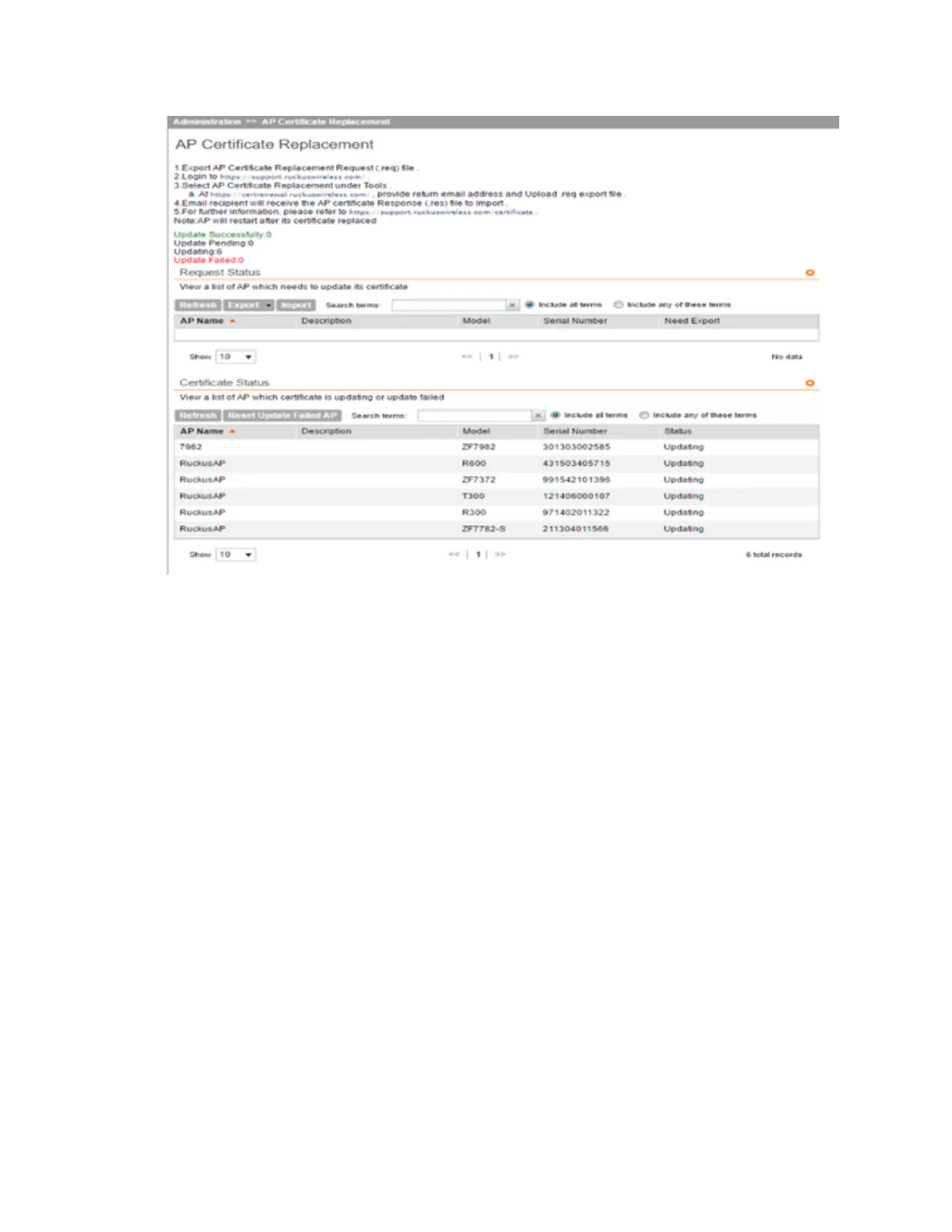The width and height of the screenshot is (952, 1232).
Task: Select model cell R300
Action: [x=474, y=513]
